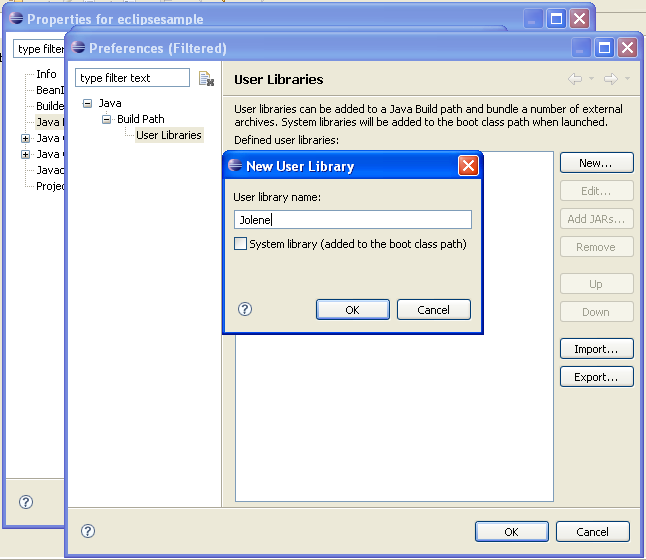Collapse the Java tree node
The width and height of the screenshot is (646, 560).
[88, 103]
